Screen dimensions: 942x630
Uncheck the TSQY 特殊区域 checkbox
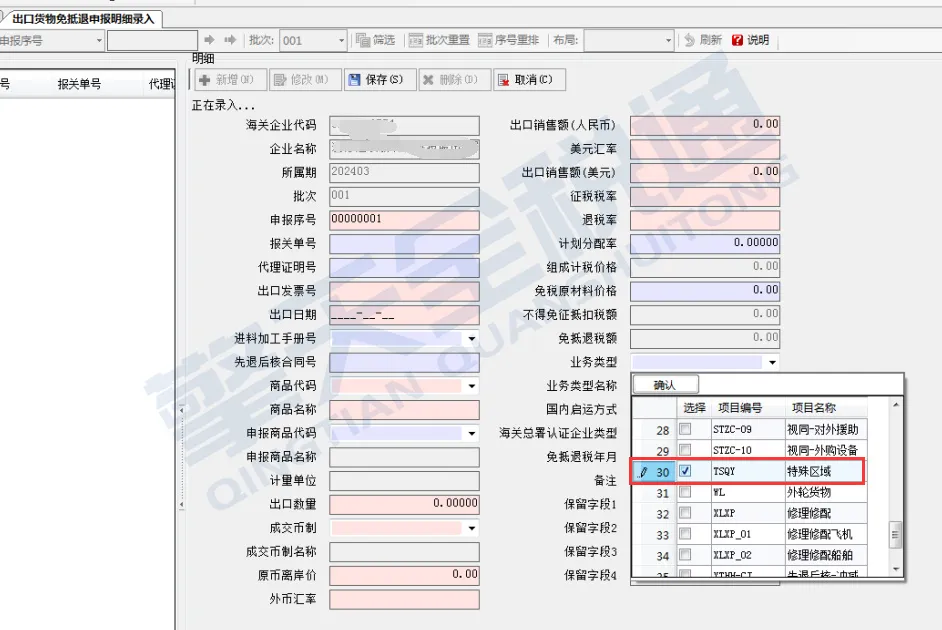click(685, 470)
